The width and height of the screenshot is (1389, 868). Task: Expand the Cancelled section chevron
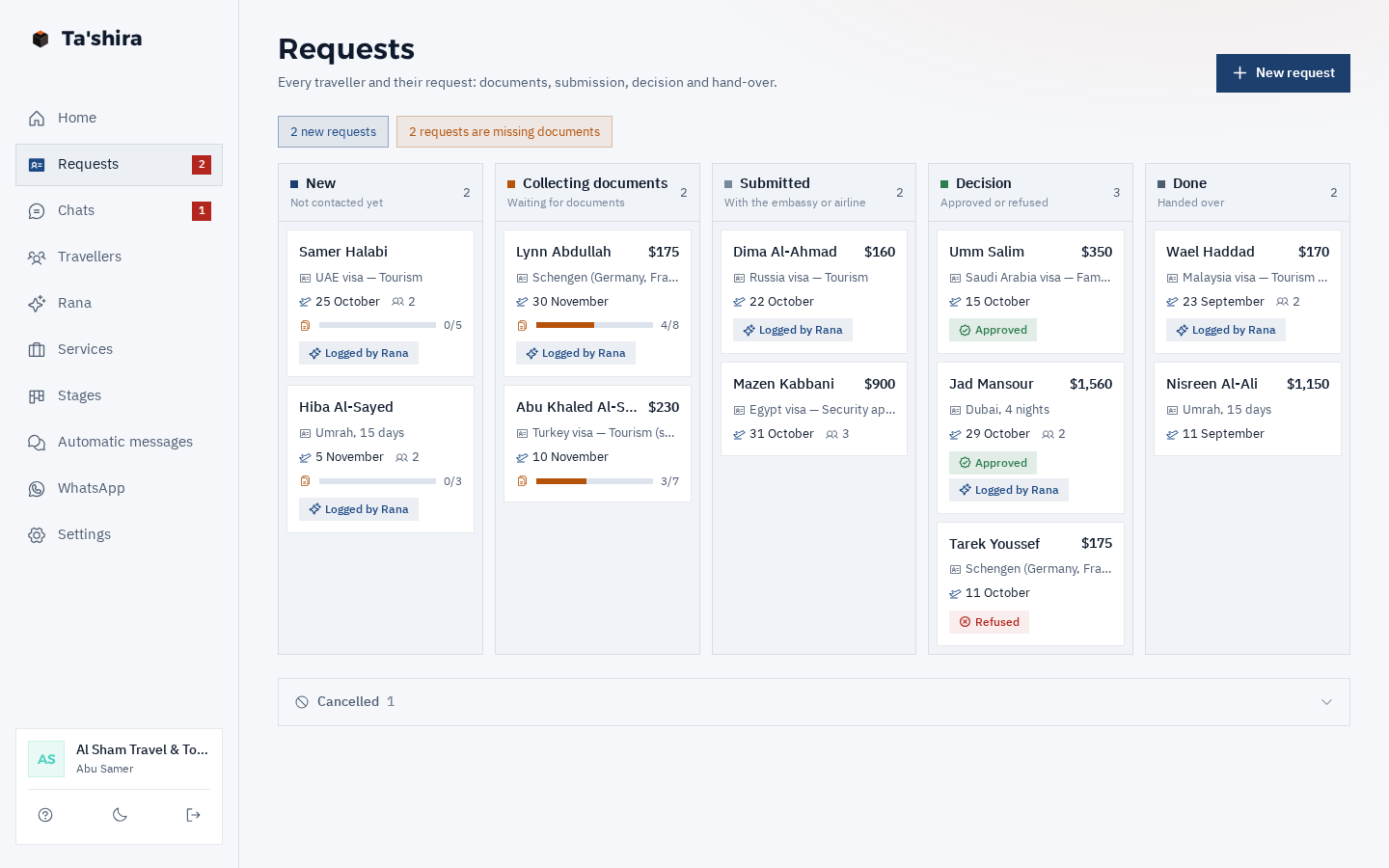tap(1326, 702)
